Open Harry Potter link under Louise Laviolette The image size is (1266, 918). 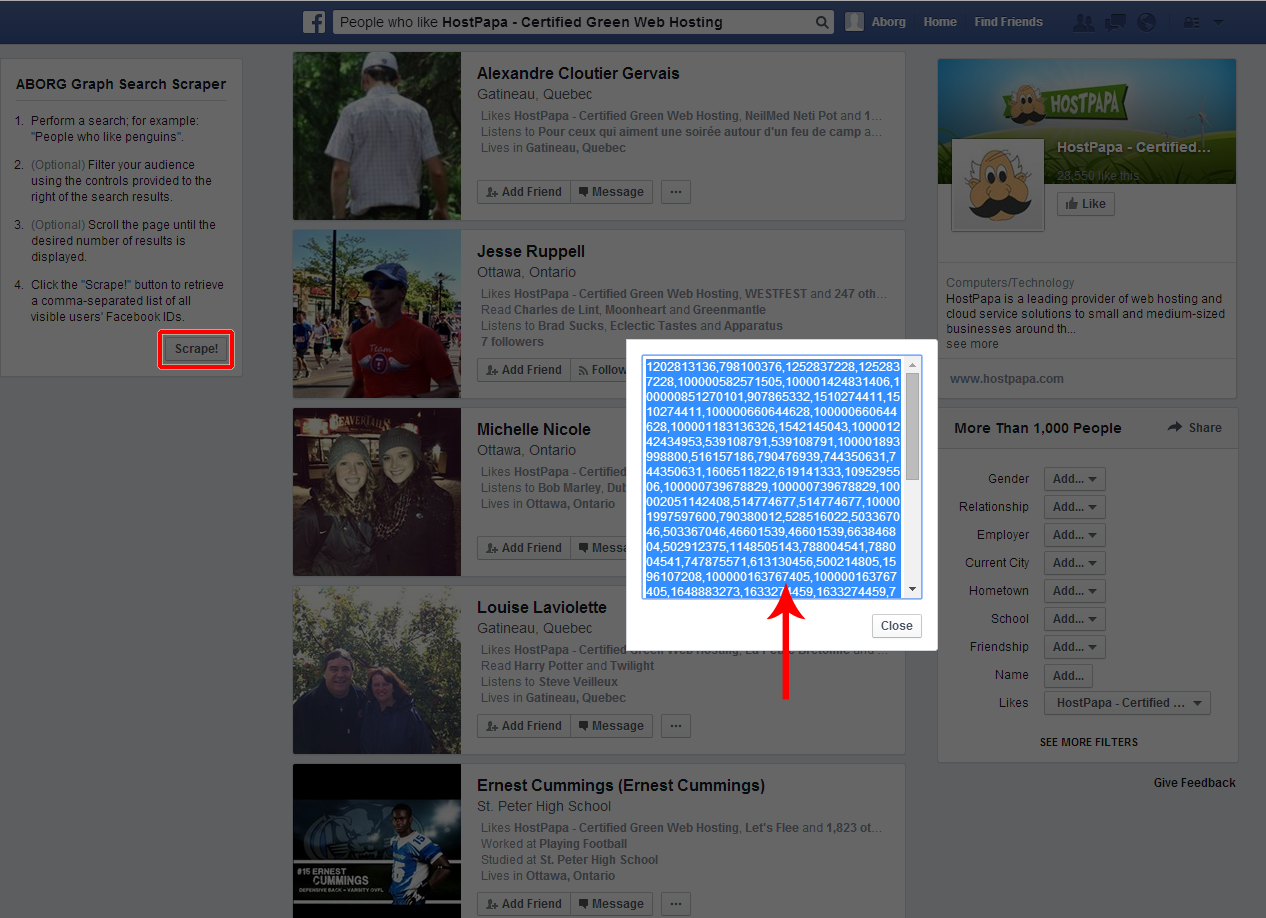[x=548, y=666]
